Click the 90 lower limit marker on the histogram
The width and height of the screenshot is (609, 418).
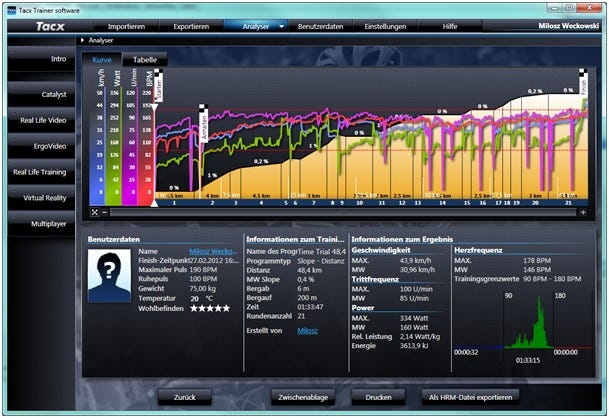(x=508, y=296)
